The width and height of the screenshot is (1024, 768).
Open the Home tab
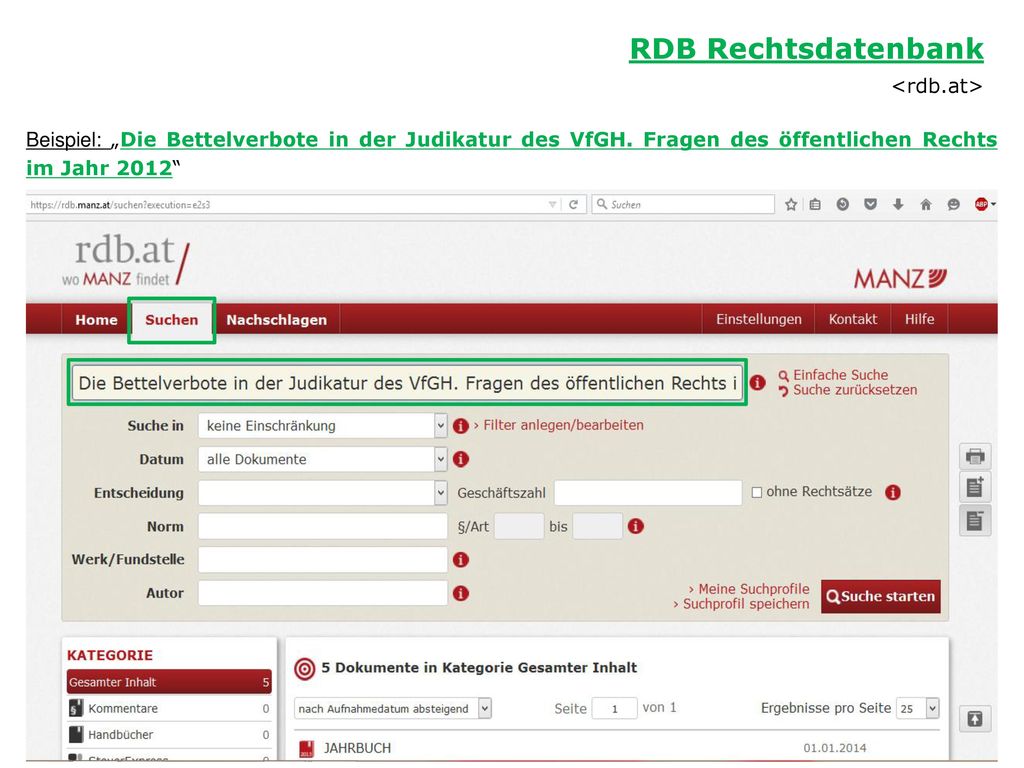(x=96, y=320)
